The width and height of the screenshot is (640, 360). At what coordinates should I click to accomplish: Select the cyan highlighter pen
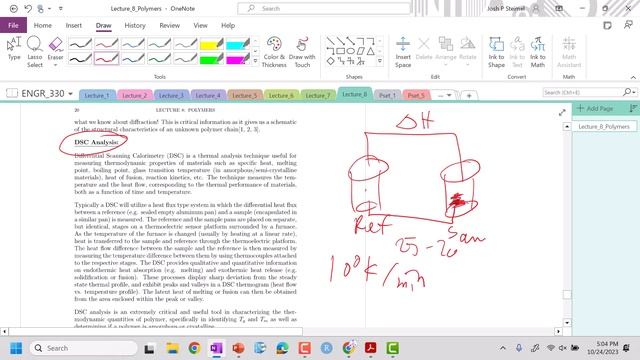coord(238,44)
